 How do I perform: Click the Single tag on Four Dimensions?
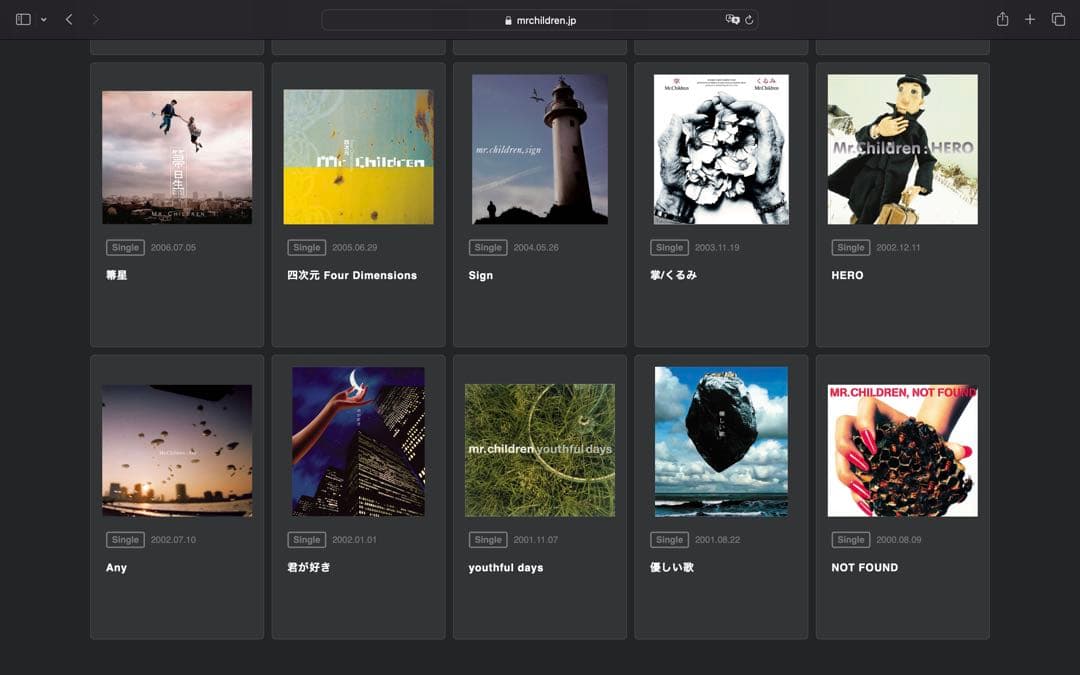click(x=307, y=247)
